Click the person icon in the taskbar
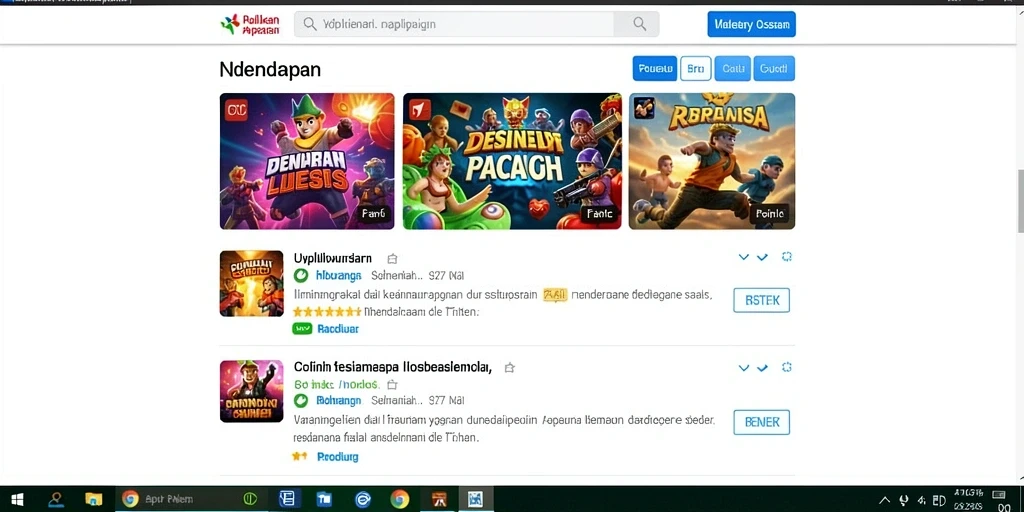 pos(56,500)
